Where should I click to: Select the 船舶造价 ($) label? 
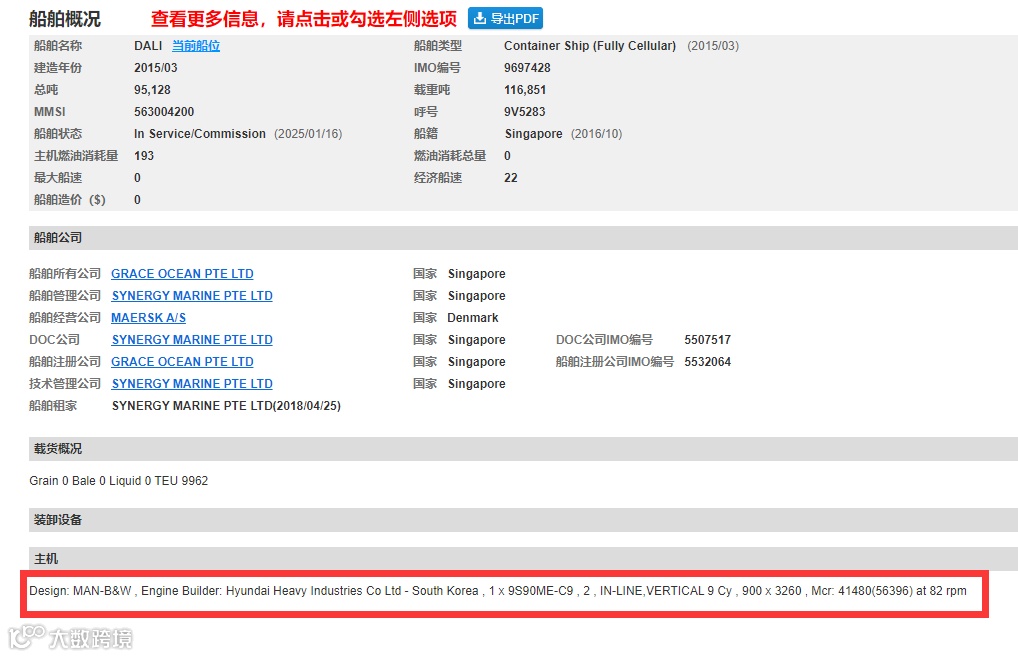click(69, 200)
